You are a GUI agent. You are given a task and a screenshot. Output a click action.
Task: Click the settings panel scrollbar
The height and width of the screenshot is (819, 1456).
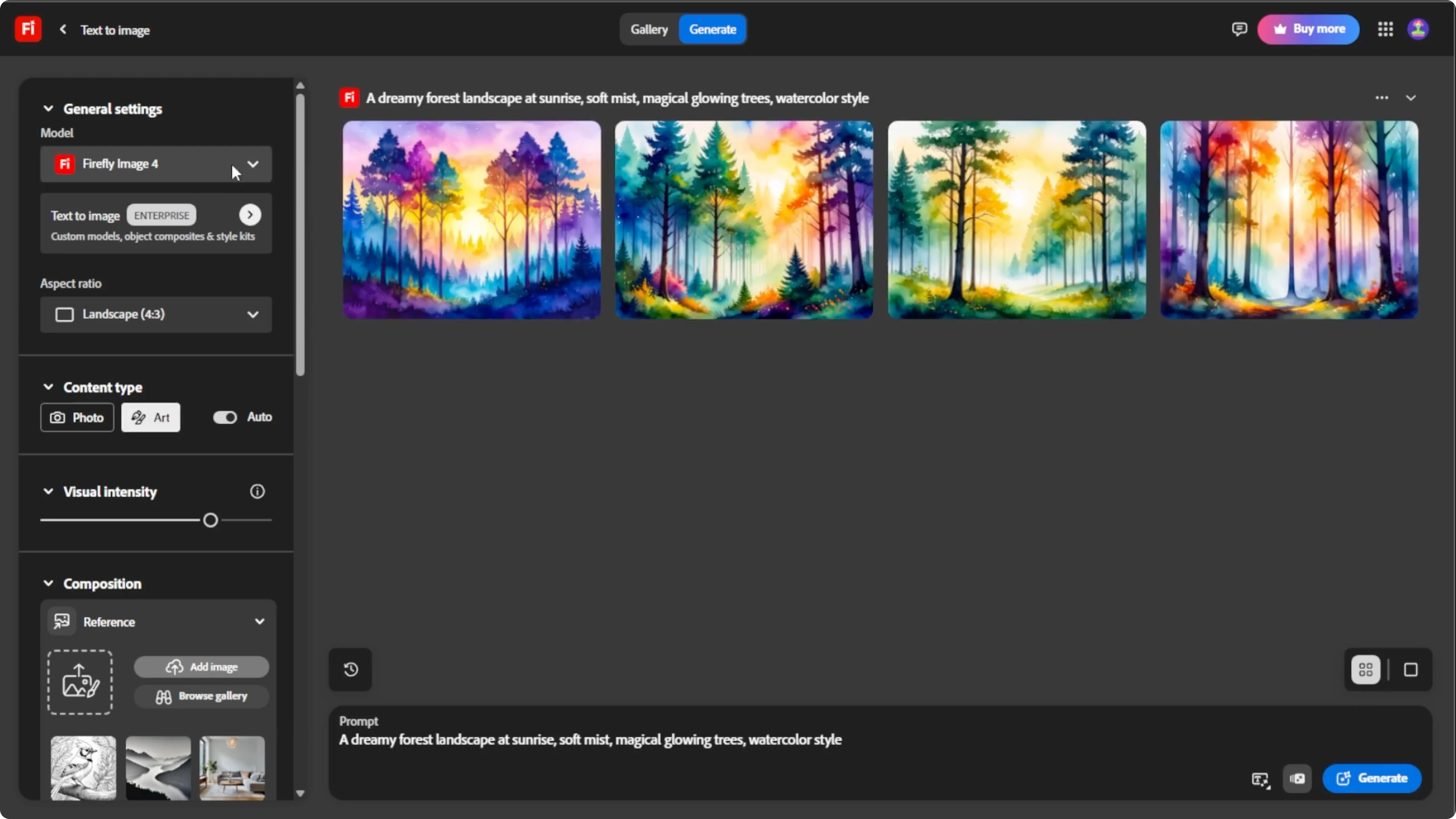pyautogui.click(x=300, y=235)
